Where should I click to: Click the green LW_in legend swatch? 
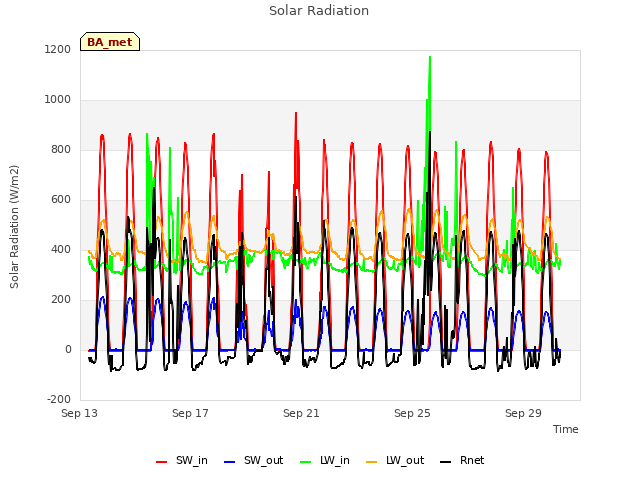click(x=306, y=462)
